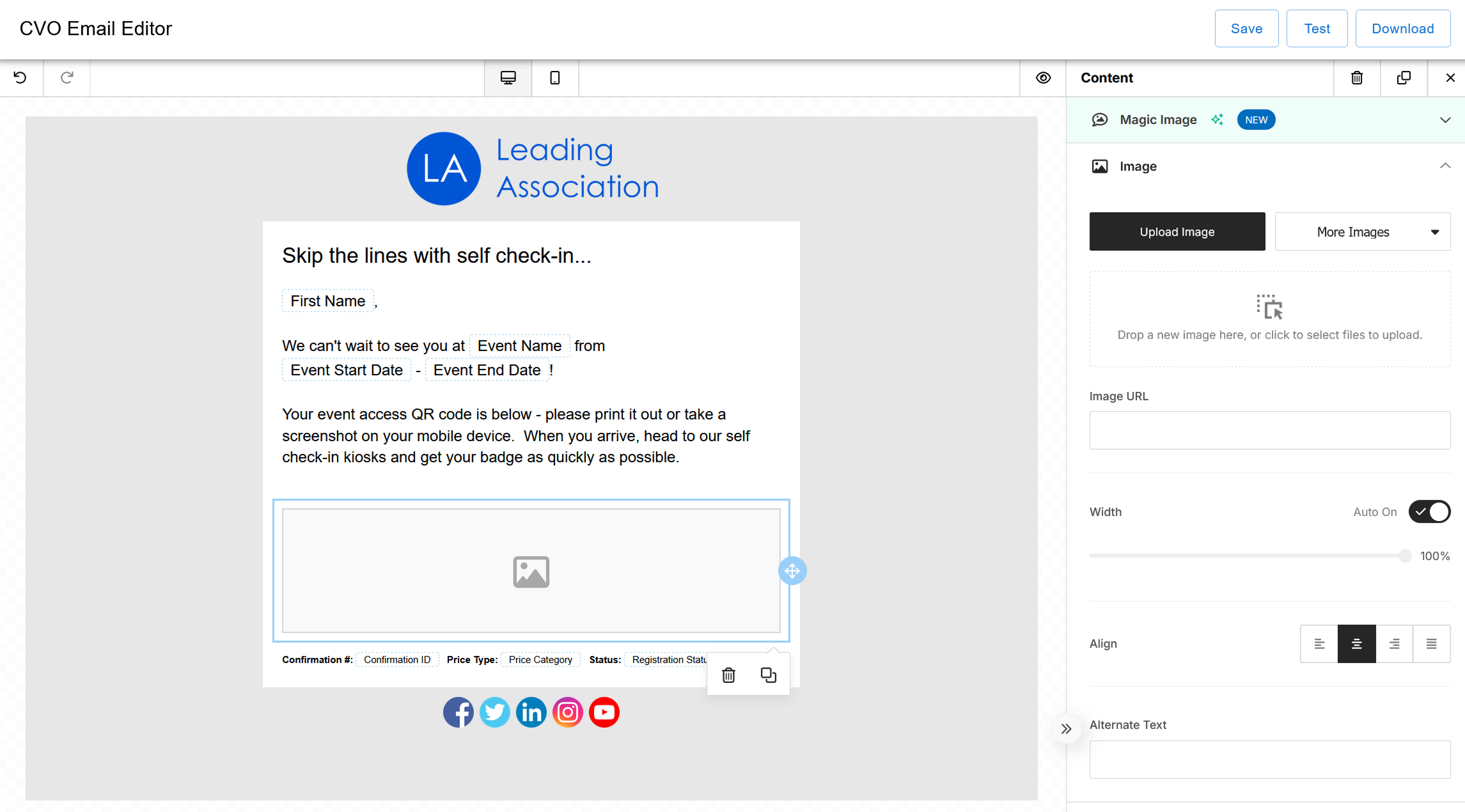Click the Event Name merge tag
The image size is (1465, 812).
(x=519, y=346)
